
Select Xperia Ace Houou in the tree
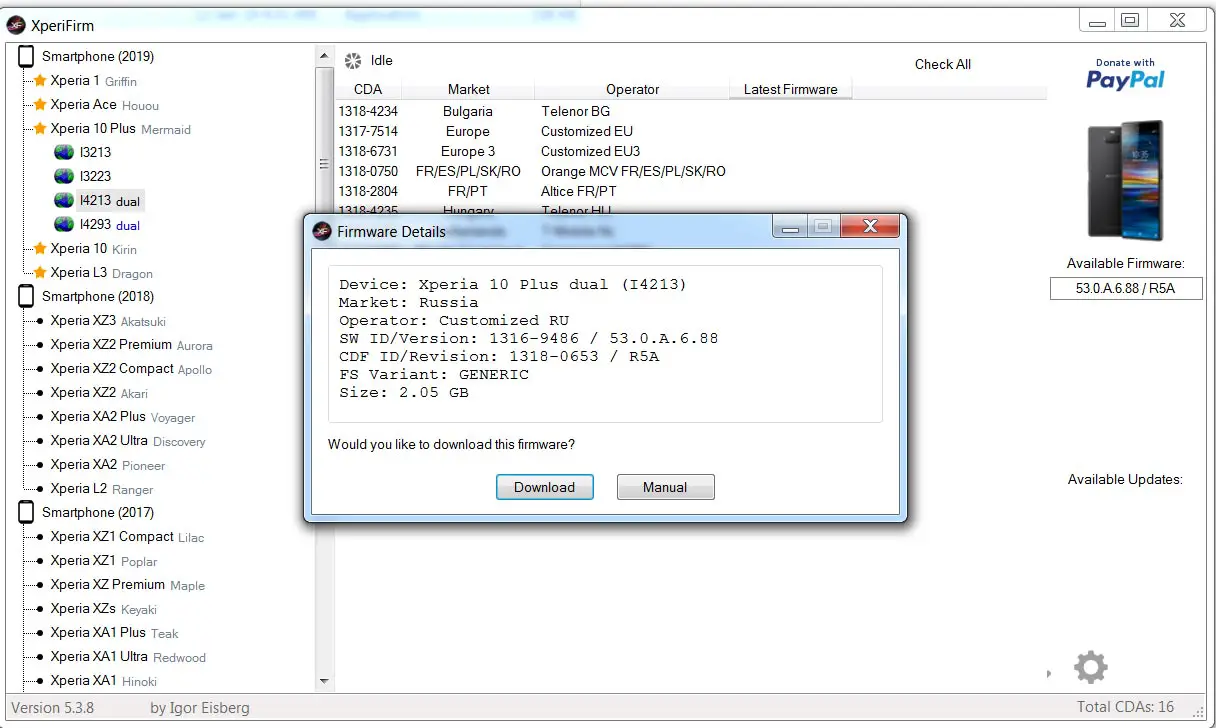click(x=104, y=105)
